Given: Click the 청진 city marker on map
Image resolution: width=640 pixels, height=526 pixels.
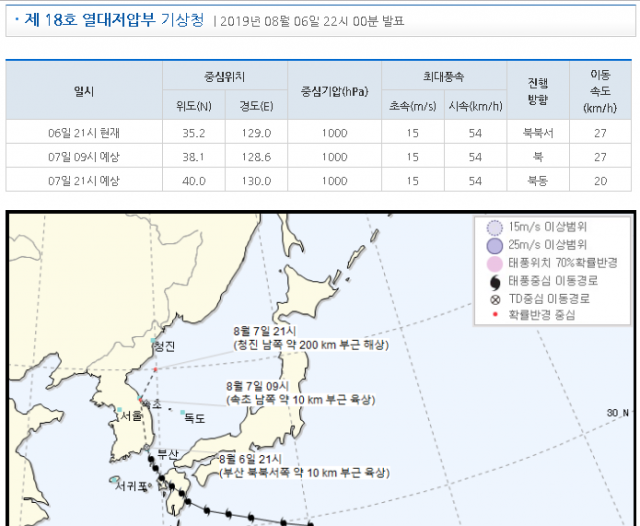Looking at the screenshot, I should pyautogui.click(x=154, y=340).
